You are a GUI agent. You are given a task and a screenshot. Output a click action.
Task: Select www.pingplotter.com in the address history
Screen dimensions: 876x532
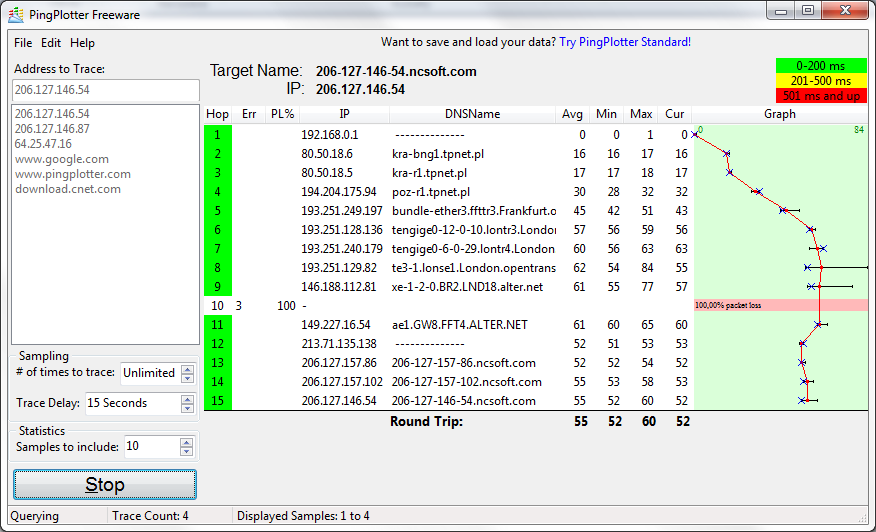tap(73, 174)
